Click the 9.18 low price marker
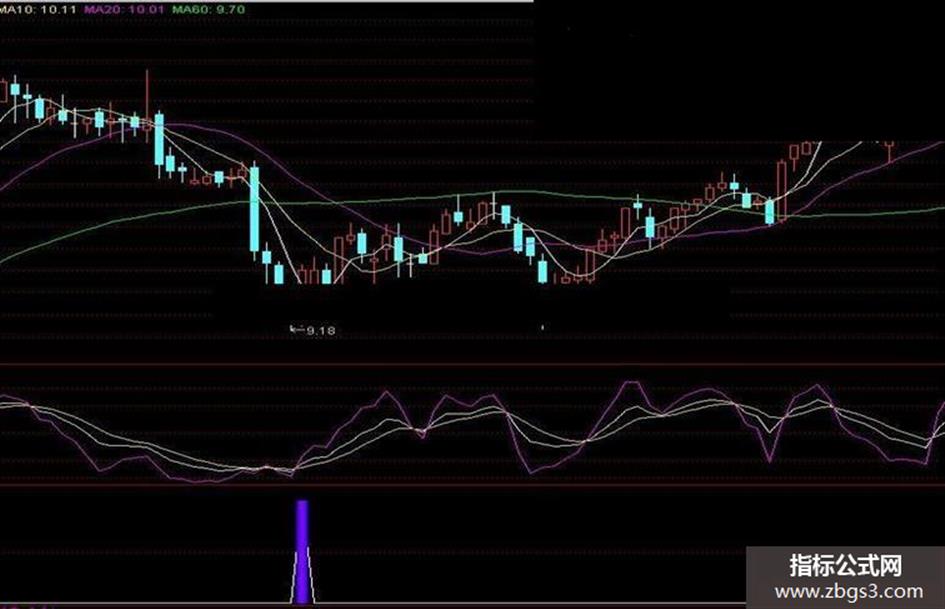 tap(313, 330)
